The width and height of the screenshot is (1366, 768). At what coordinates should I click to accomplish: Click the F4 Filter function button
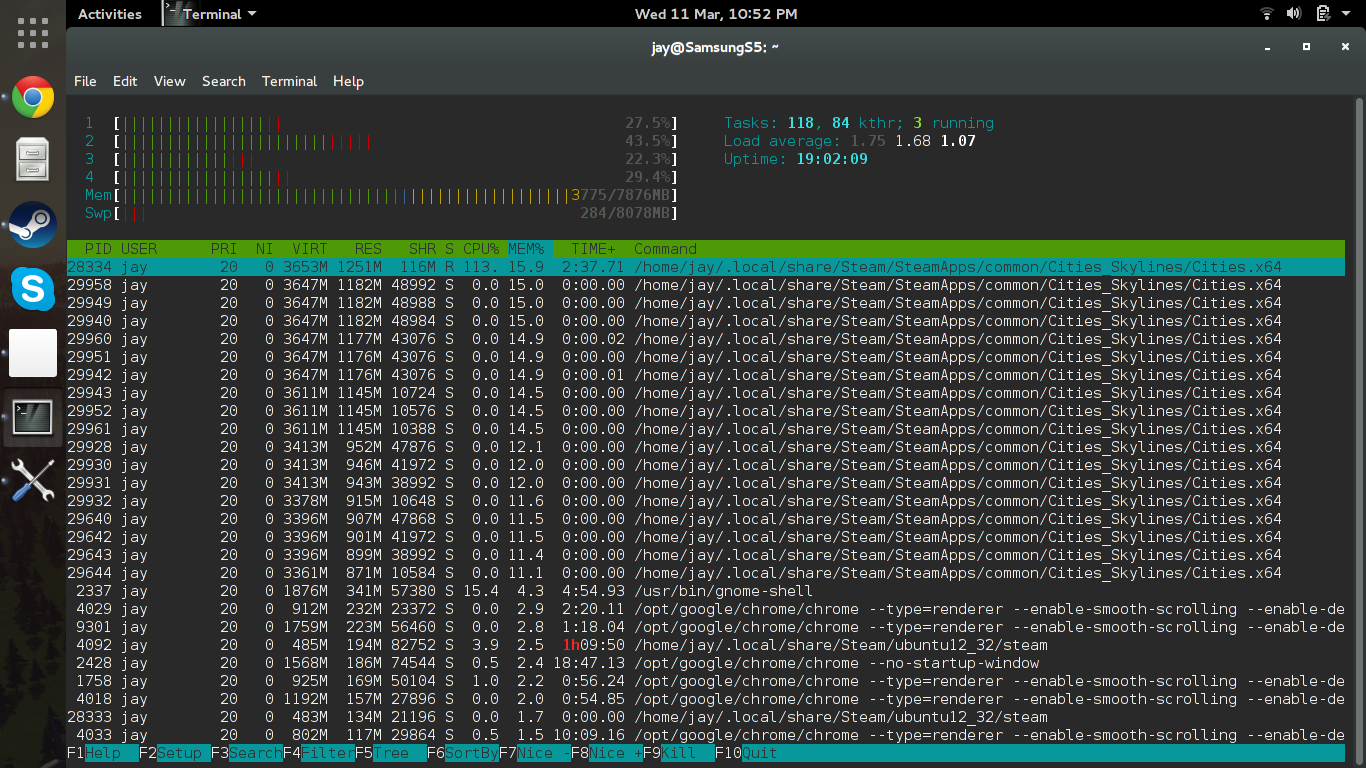(319, 753)
